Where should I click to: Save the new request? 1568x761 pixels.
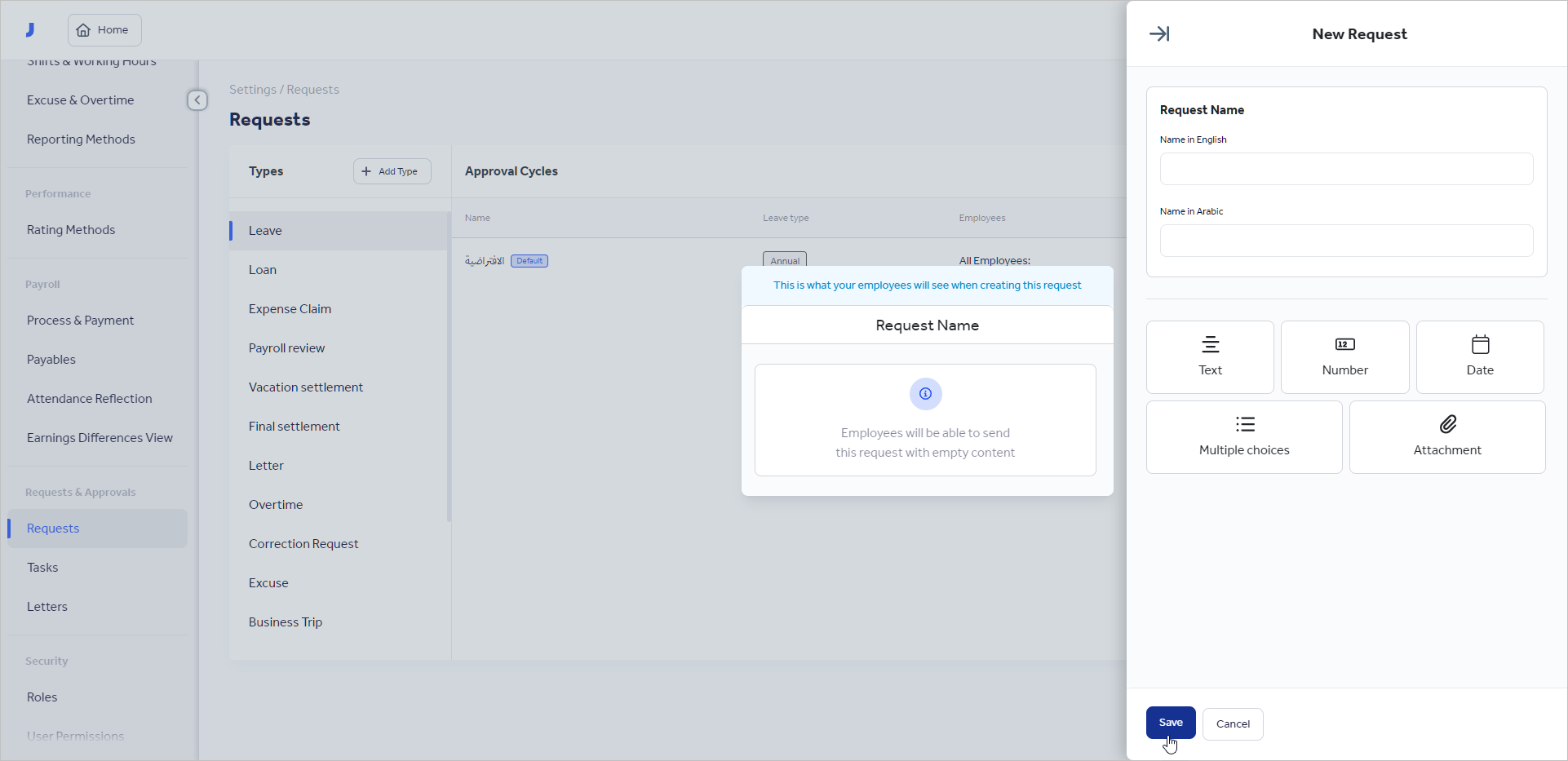[x=1171, y=723]
